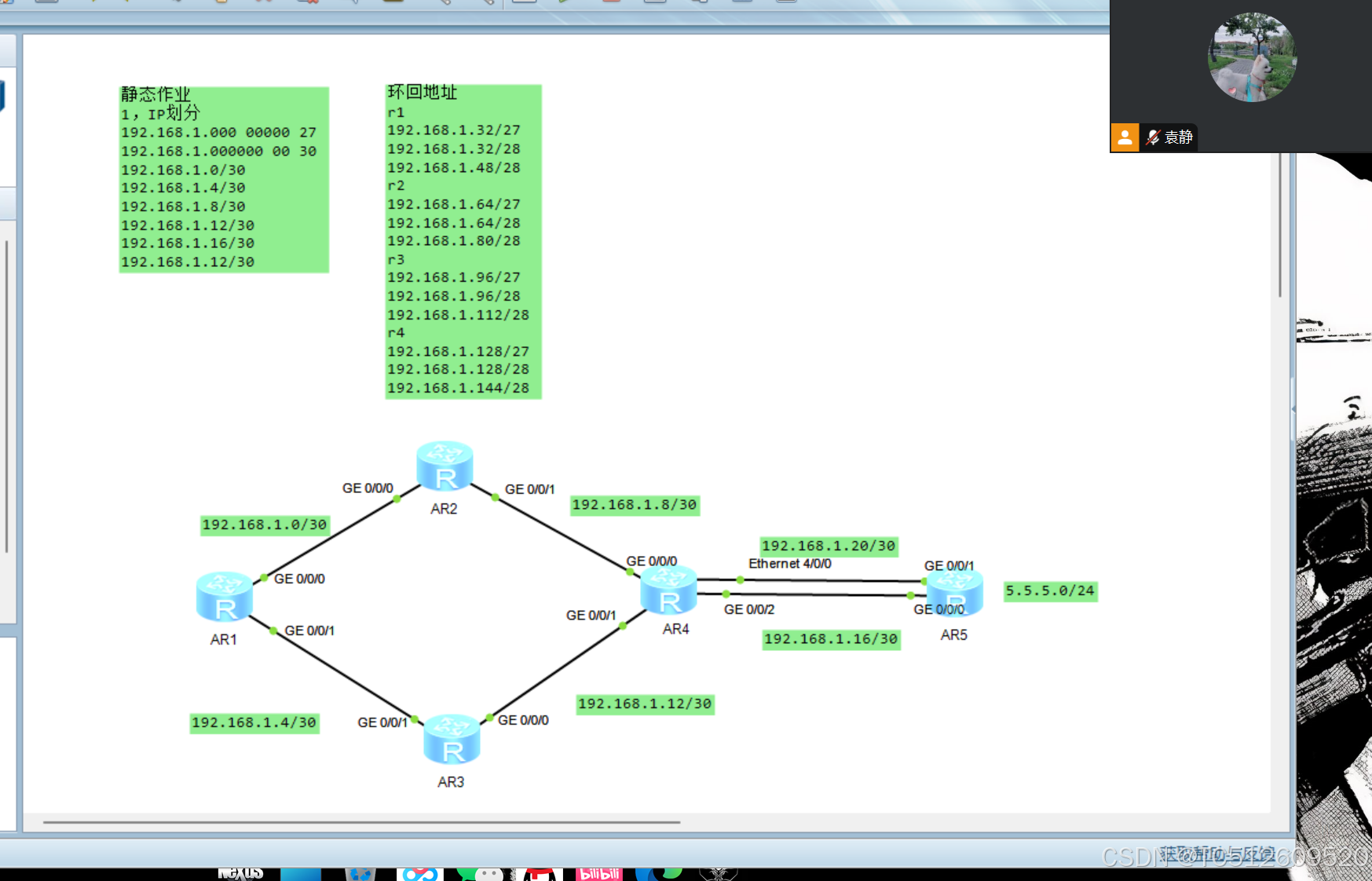Select the 192.168.1.20/30 link label

click(x=829, y=546)
